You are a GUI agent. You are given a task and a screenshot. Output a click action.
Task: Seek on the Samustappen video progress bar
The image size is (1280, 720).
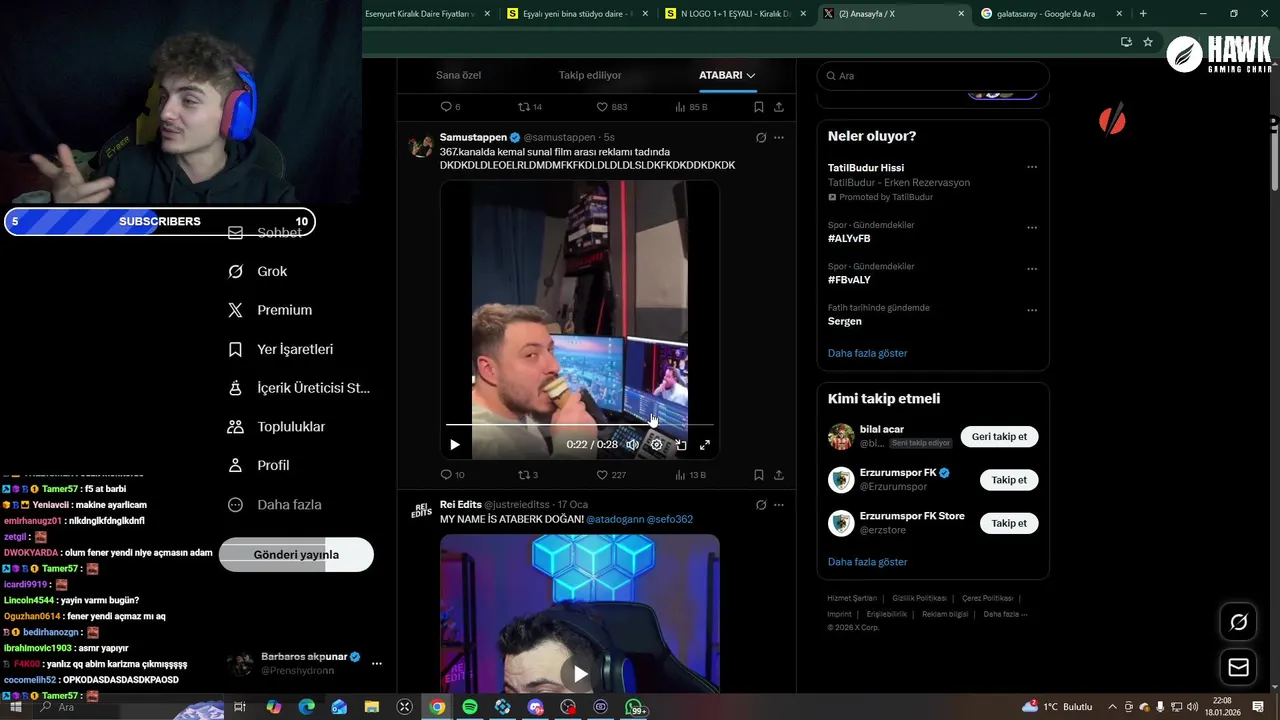[580, 425]
